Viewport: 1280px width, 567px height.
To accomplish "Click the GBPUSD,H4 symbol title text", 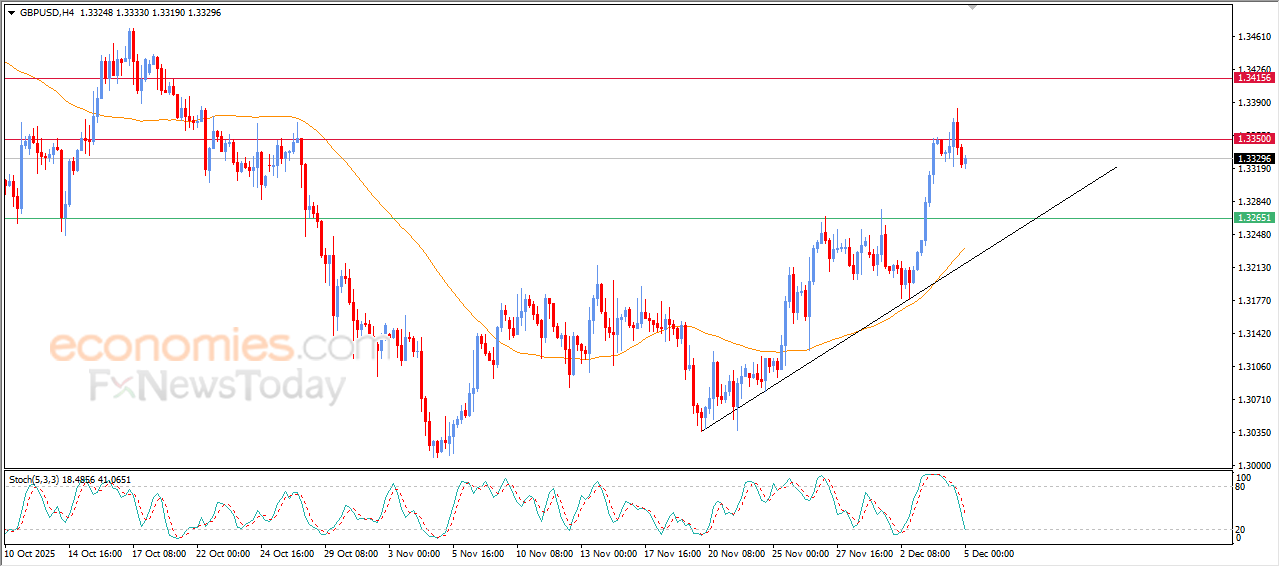I will tap(47, 13).
